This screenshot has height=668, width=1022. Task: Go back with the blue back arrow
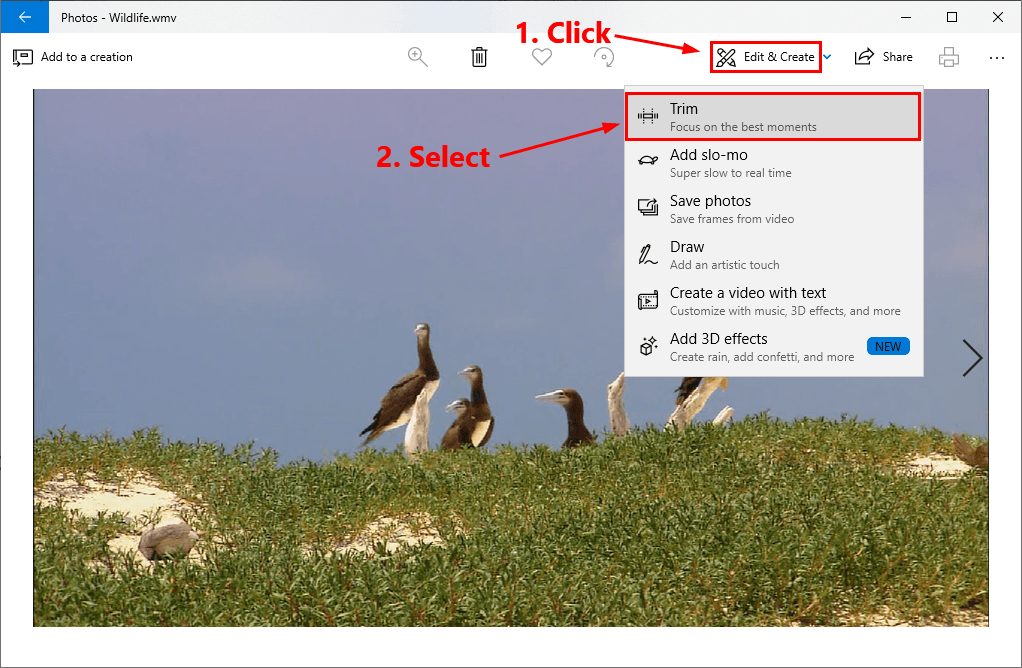[25, 17]
